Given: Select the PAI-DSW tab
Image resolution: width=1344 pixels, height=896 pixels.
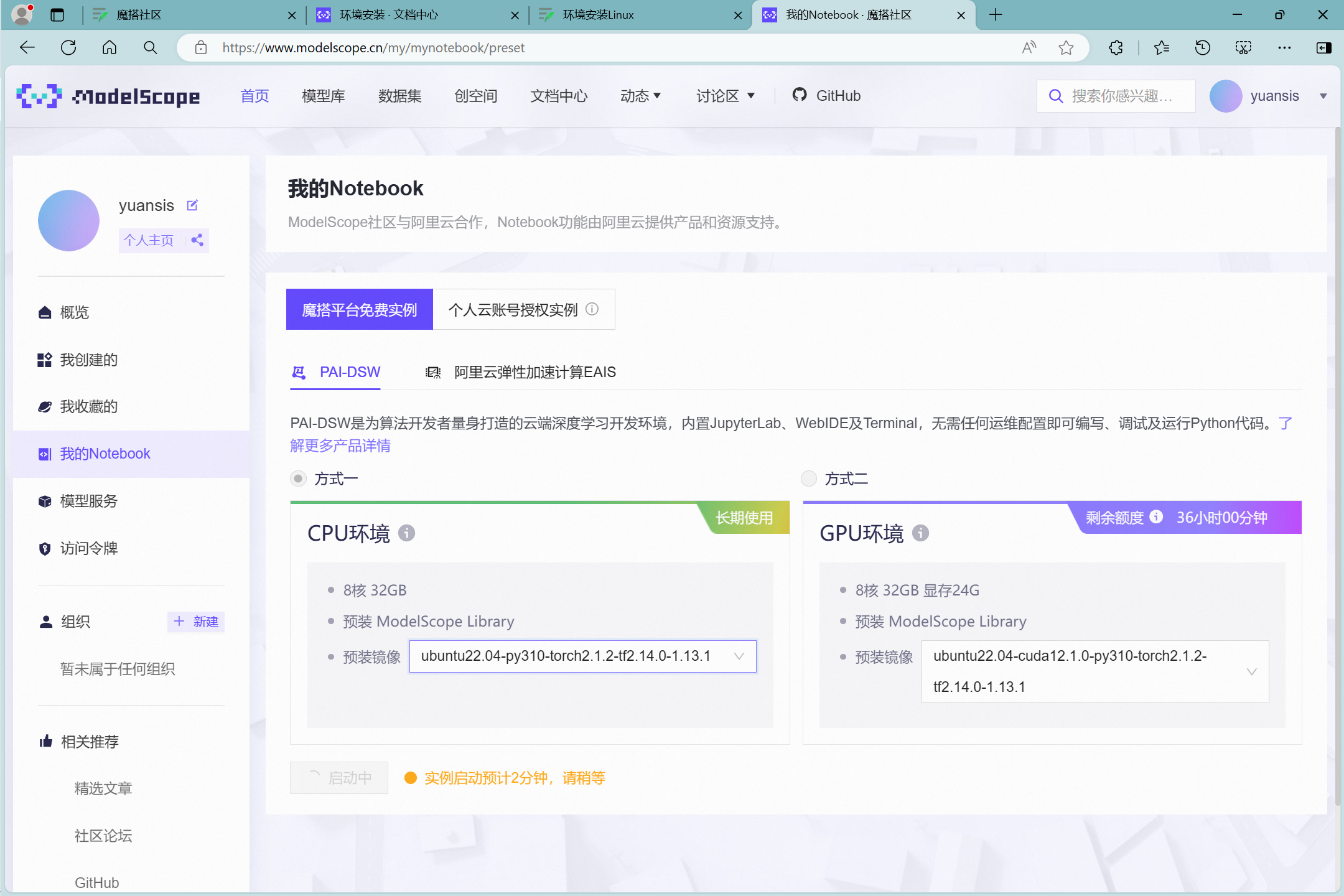Looking at the screenshot, I should click(x=336, y=372).
